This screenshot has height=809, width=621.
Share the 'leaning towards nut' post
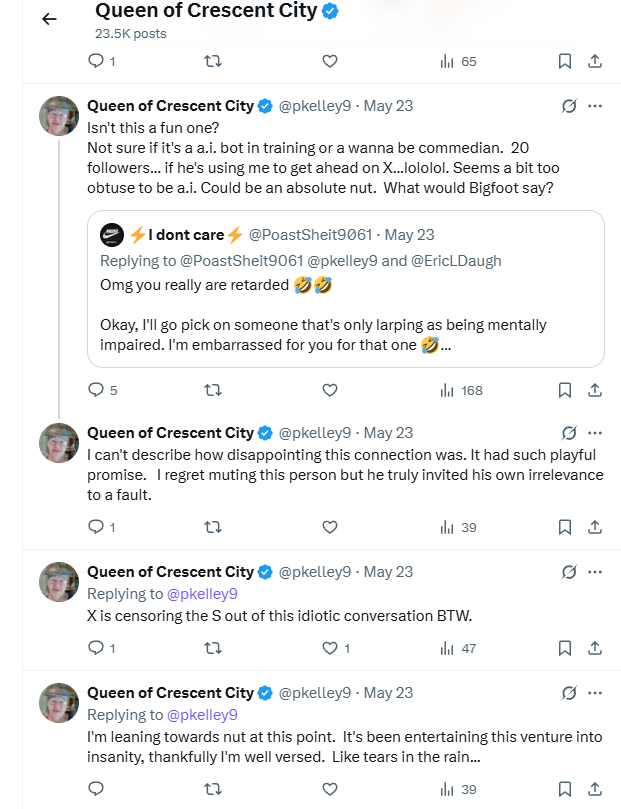595,789
